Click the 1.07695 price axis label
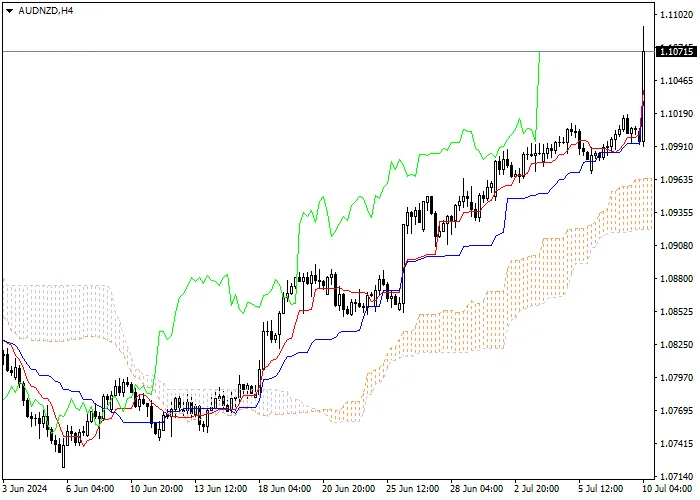The width and height of the screenshot is (700, 500). 676,411
